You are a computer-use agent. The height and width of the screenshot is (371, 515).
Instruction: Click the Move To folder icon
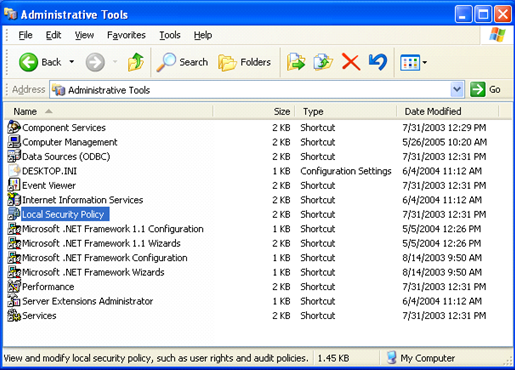[296, 62]
